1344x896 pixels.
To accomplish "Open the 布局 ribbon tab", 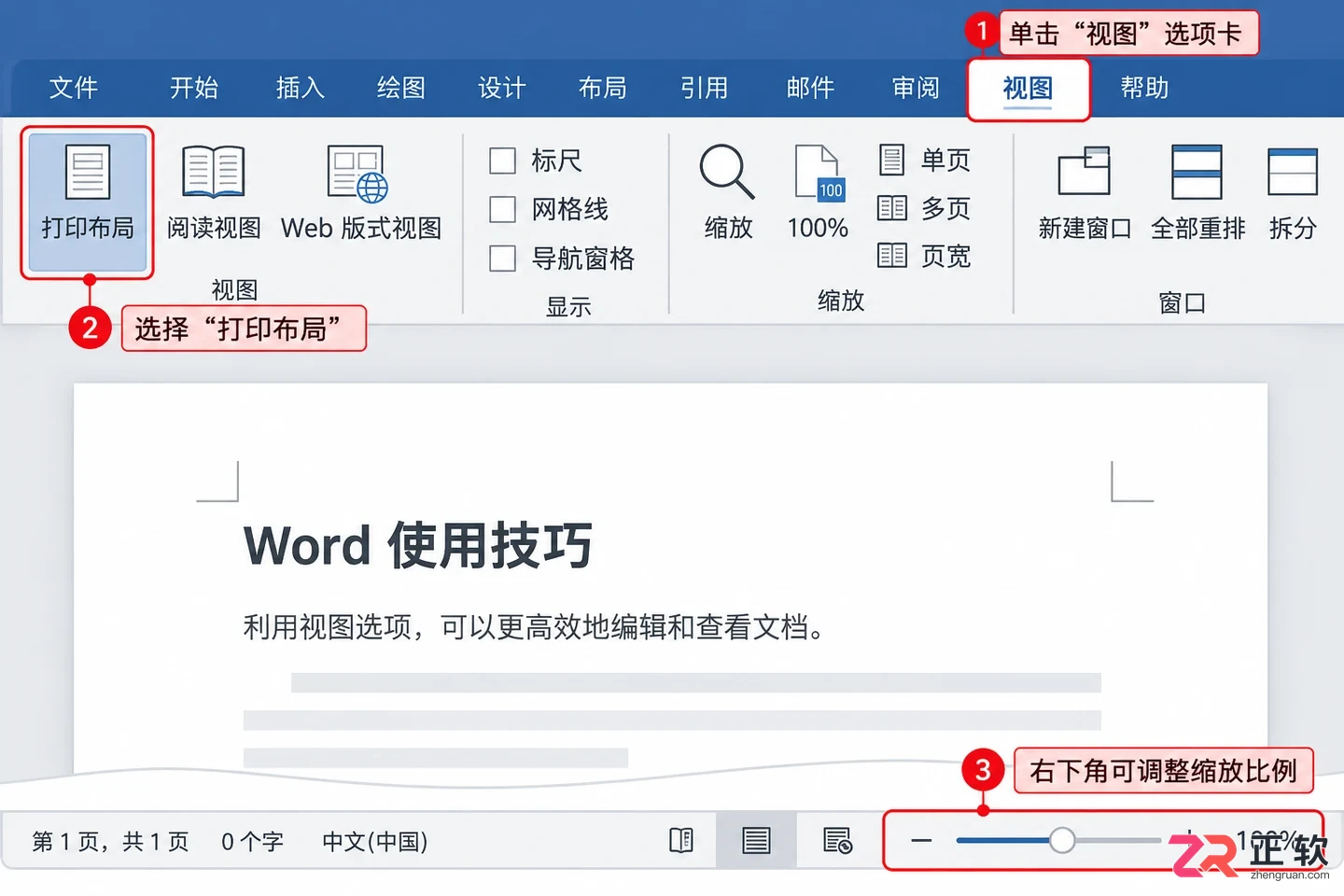I will tap(603, 88).
